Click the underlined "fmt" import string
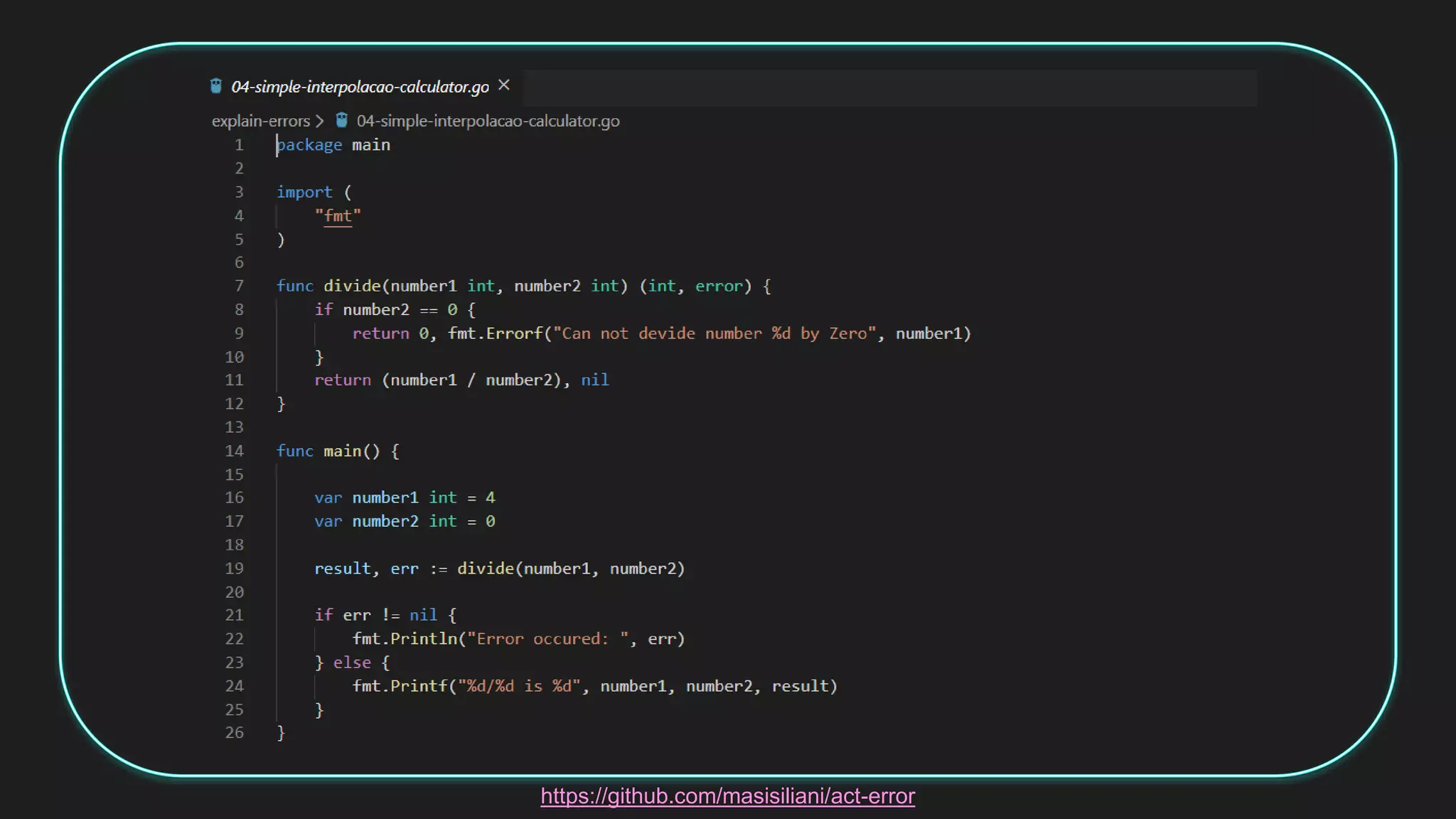 click(x=338, y=216)
